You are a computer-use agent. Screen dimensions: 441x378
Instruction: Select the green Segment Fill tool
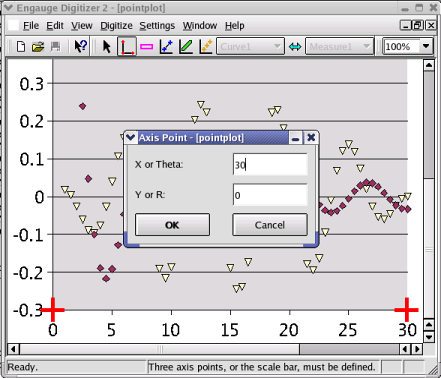(x=186, y=46)
